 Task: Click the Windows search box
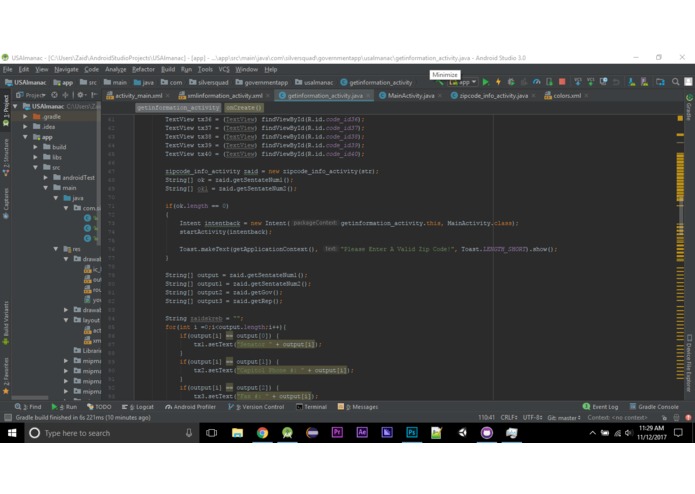[111, 433]
